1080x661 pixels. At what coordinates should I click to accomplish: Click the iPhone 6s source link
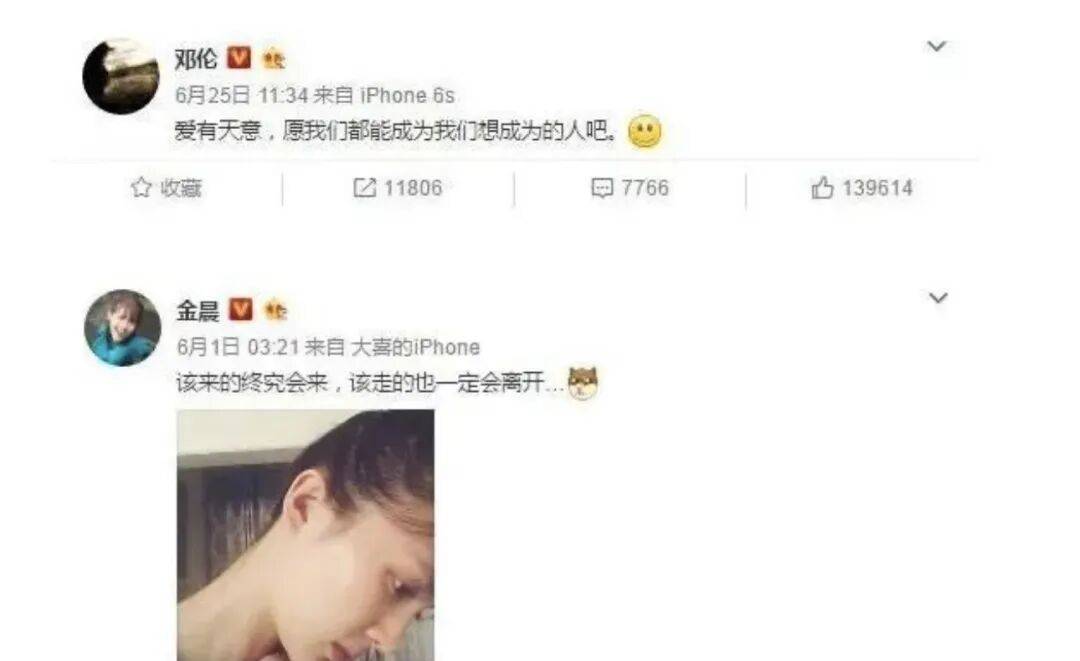tap(407, 95)
